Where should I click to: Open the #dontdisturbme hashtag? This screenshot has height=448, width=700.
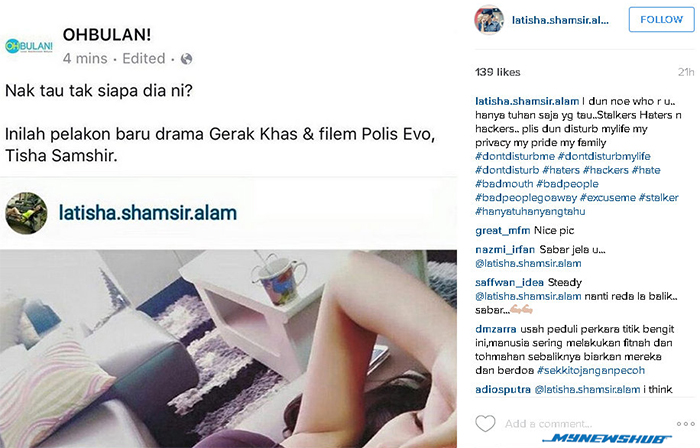pyautogui.click(x=515, y=156)
